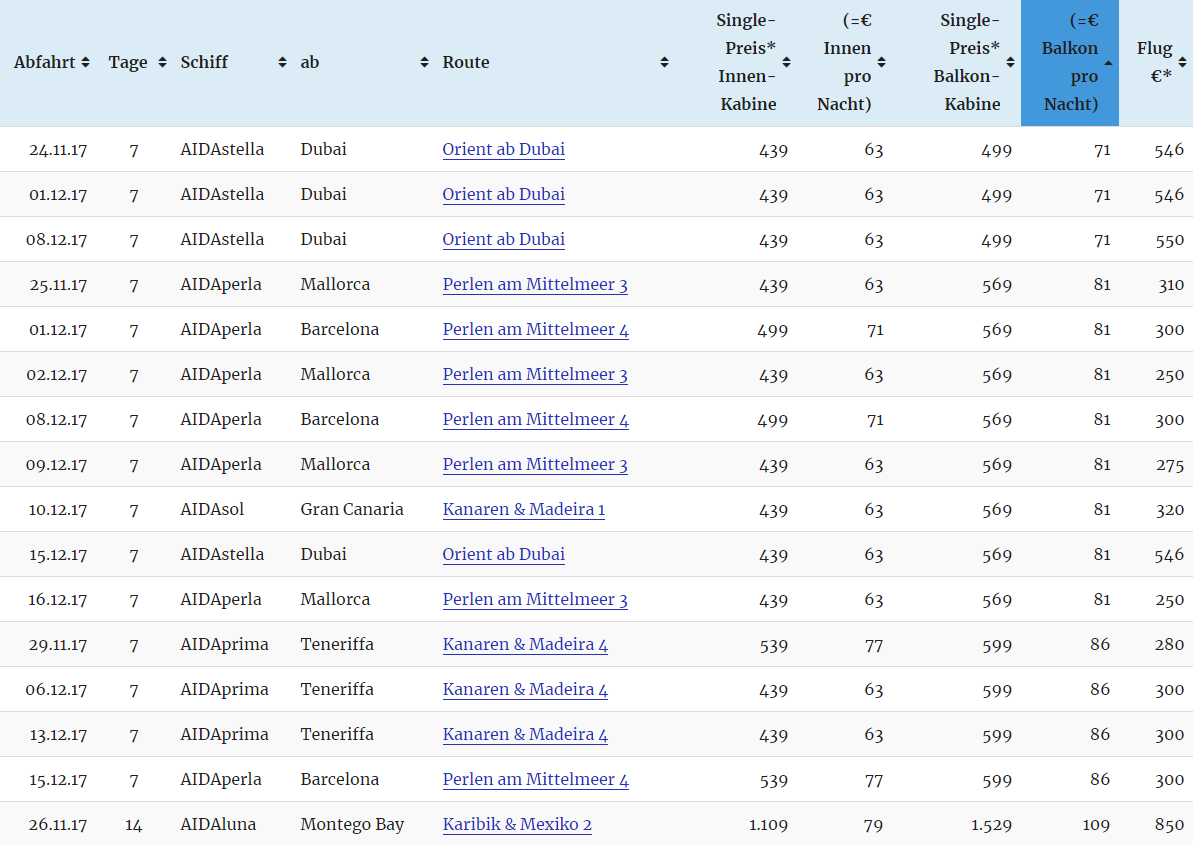The width and height of the screenshot is (1195, 845).
Task: Select the date 26.11.17
Action: tap(58, 824)
